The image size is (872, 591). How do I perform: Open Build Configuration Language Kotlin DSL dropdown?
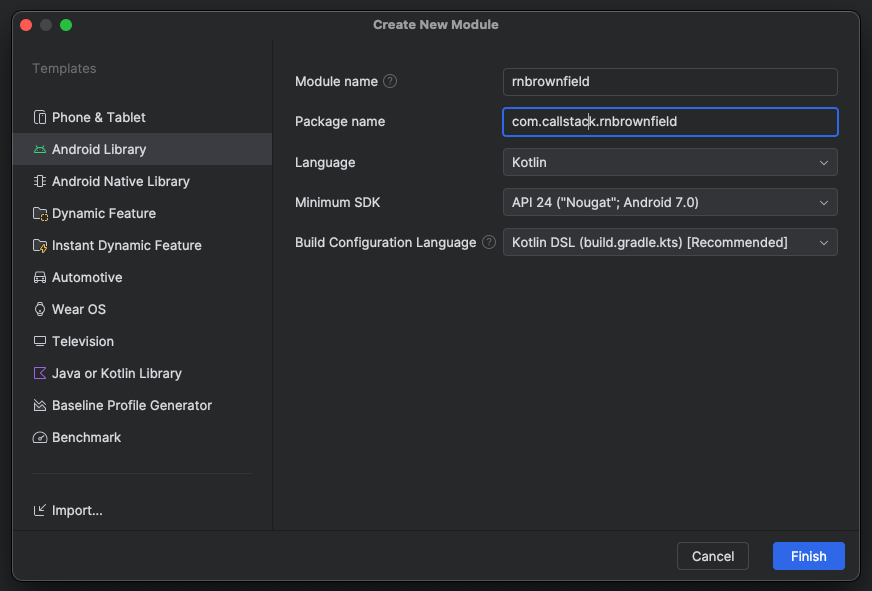click(669, 242)
